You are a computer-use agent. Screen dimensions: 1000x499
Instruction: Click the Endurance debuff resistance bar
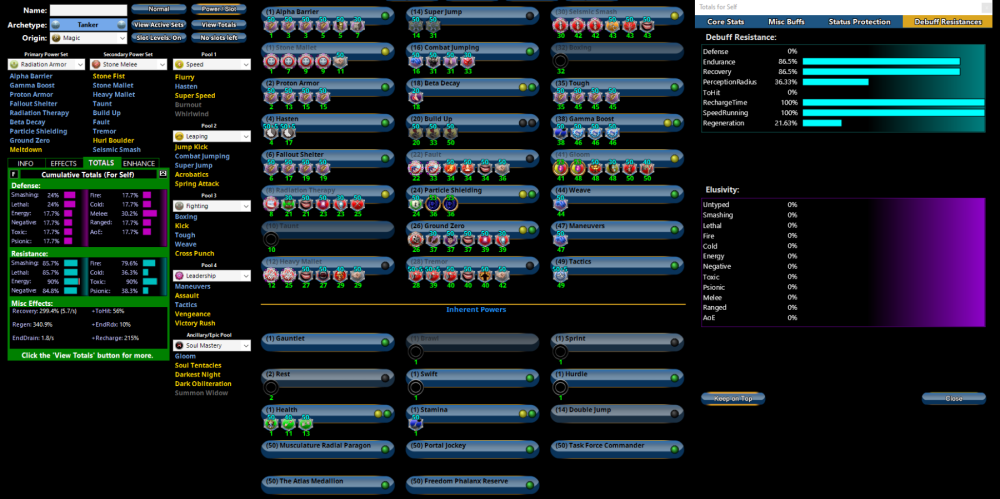(x=881, y=61)
